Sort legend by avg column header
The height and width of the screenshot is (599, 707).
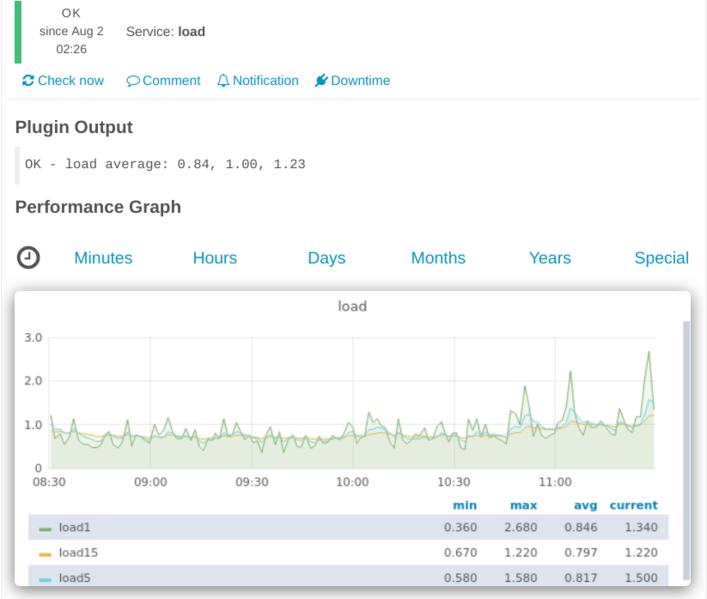(x=585, y=505)
